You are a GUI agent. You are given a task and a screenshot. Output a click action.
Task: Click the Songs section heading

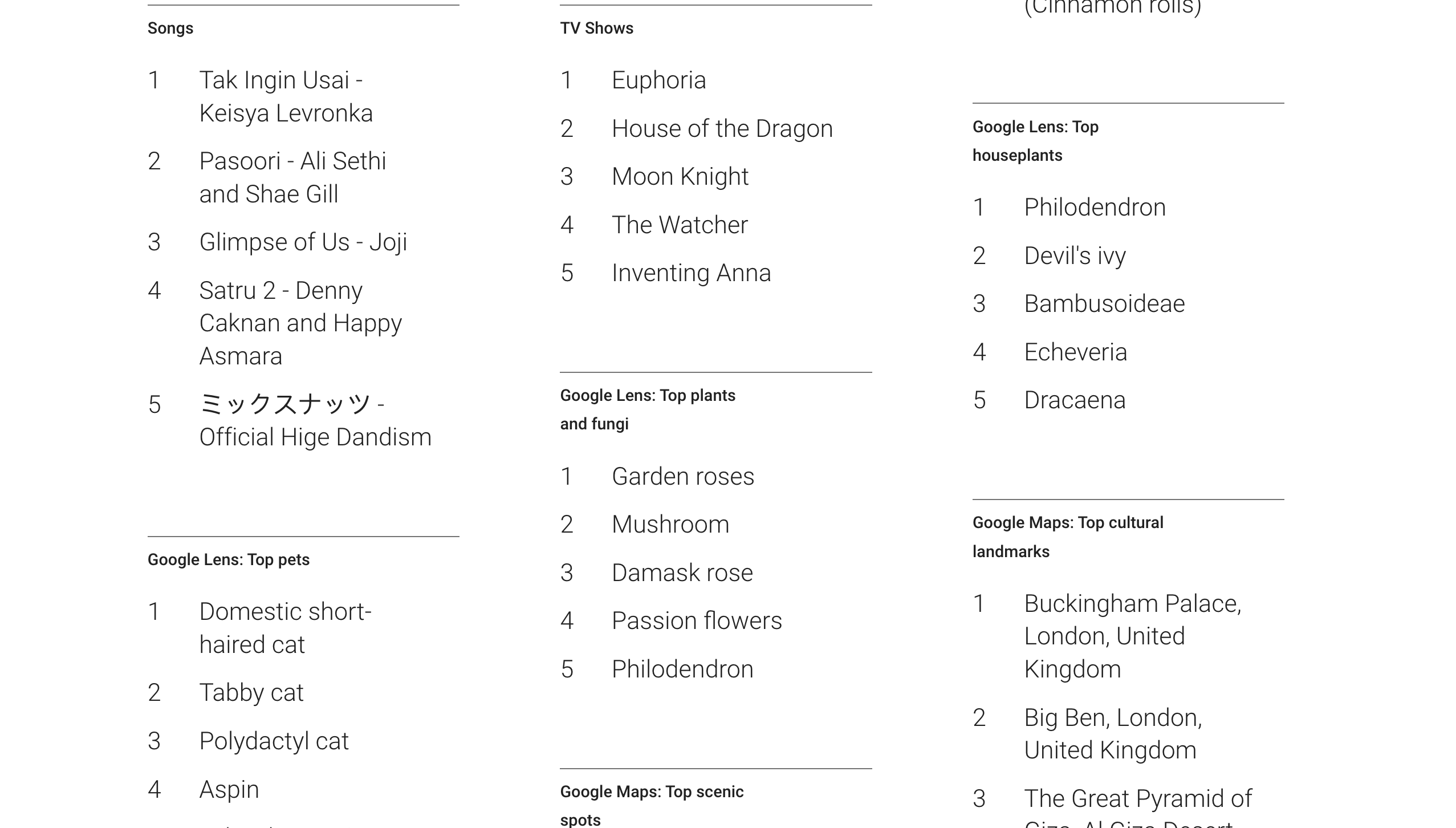tap(170, 28)
